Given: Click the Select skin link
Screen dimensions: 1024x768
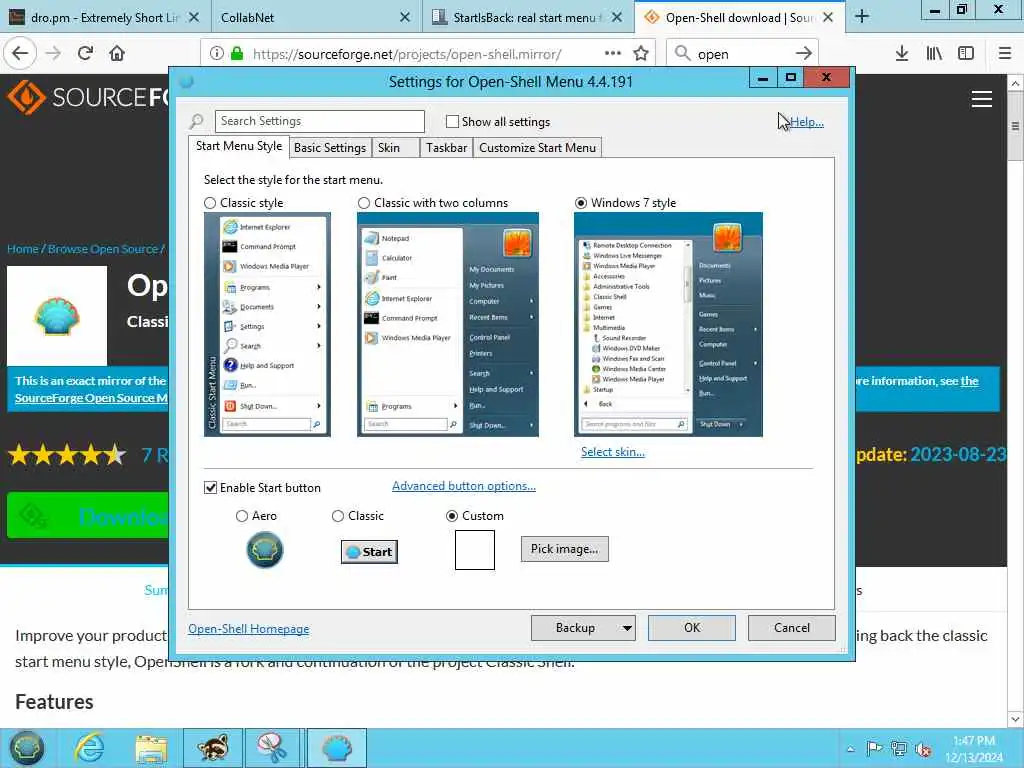Looking at the screenshot, I should (613, 452).
